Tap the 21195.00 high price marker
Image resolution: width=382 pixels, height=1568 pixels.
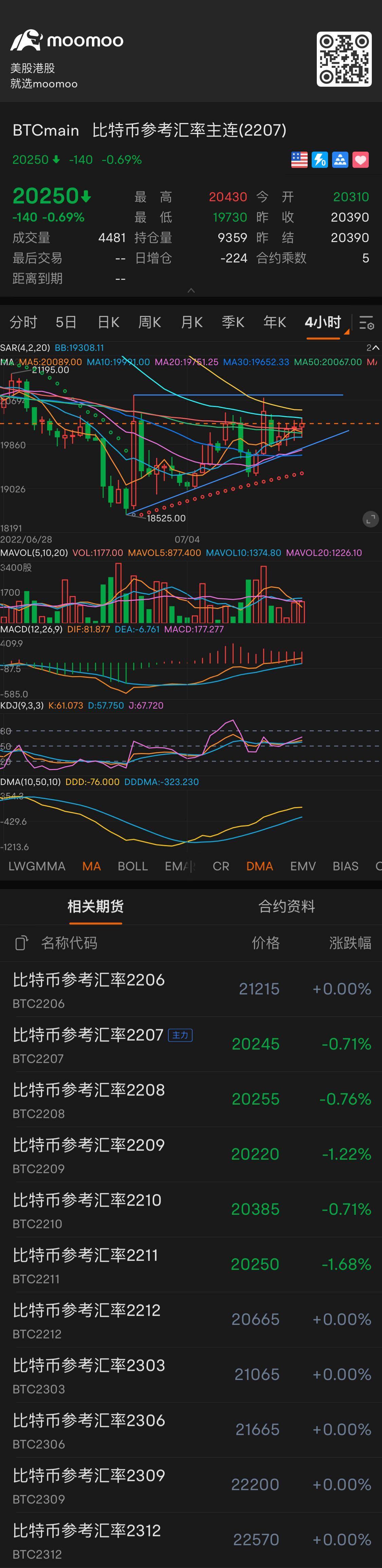pyautogui.click(x=51, y=370)
